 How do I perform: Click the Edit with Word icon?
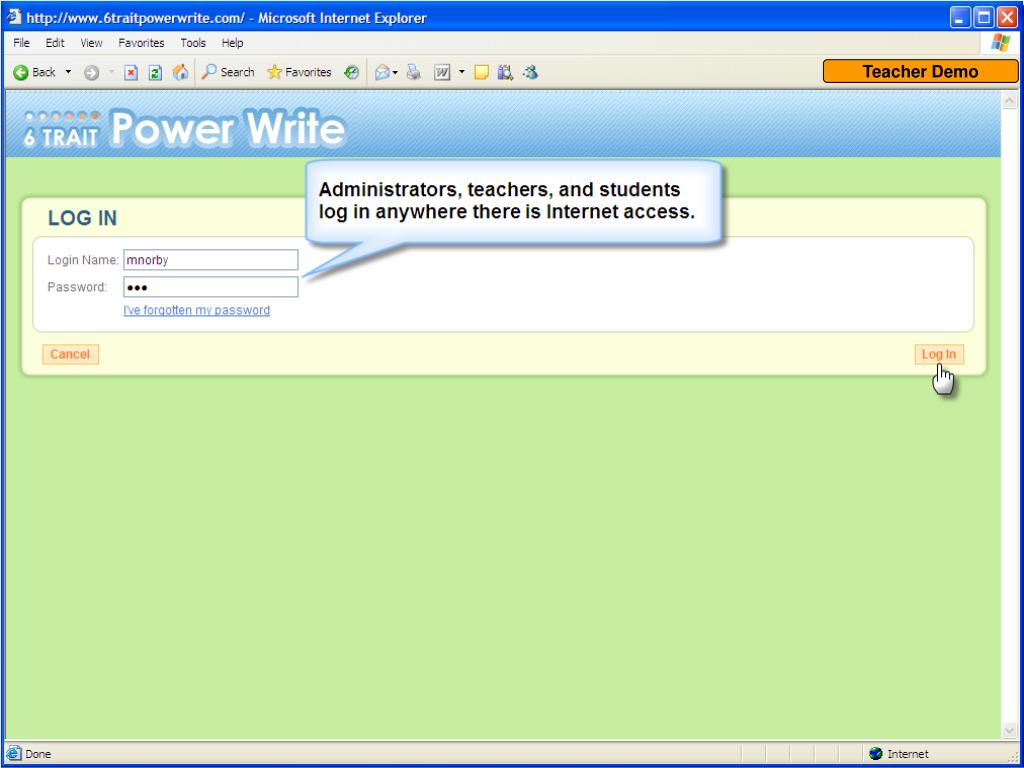pyautogui.click(x=442, y=72)
